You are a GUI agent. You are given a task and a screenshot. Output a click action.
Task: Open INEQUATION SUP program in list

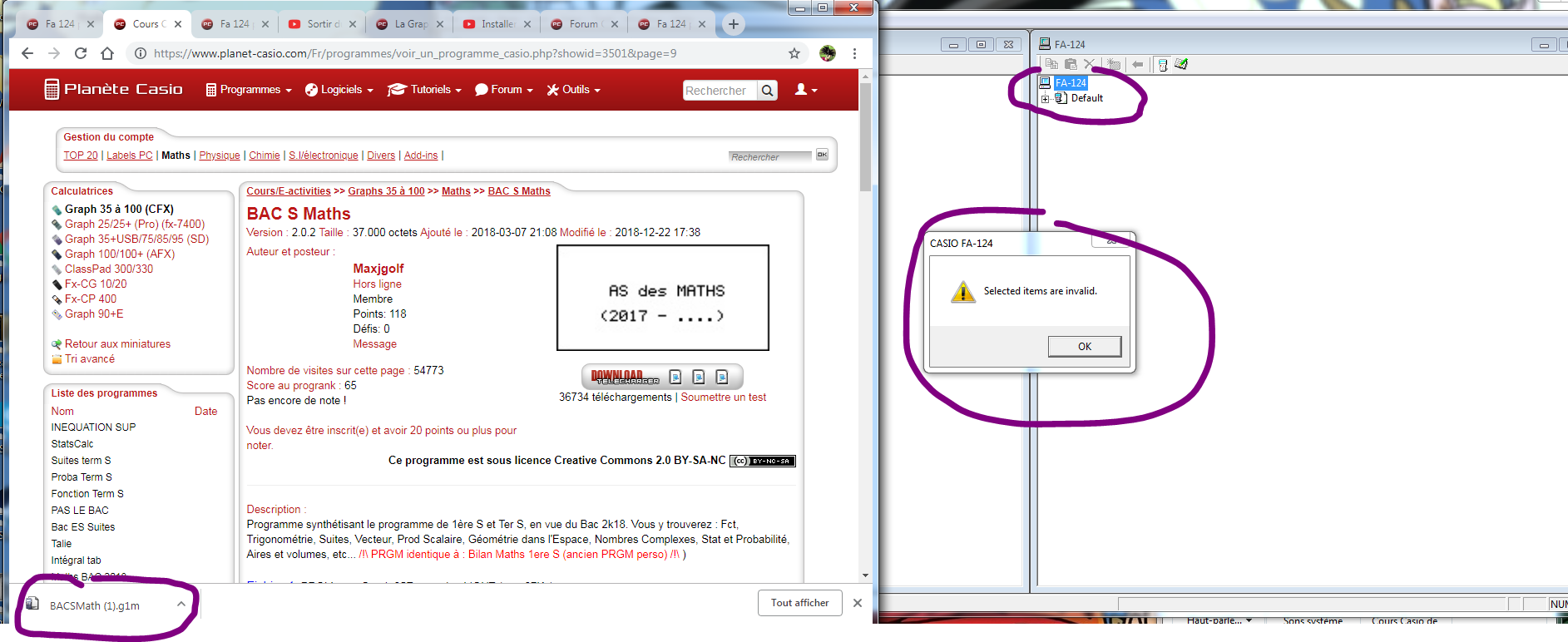93,427
